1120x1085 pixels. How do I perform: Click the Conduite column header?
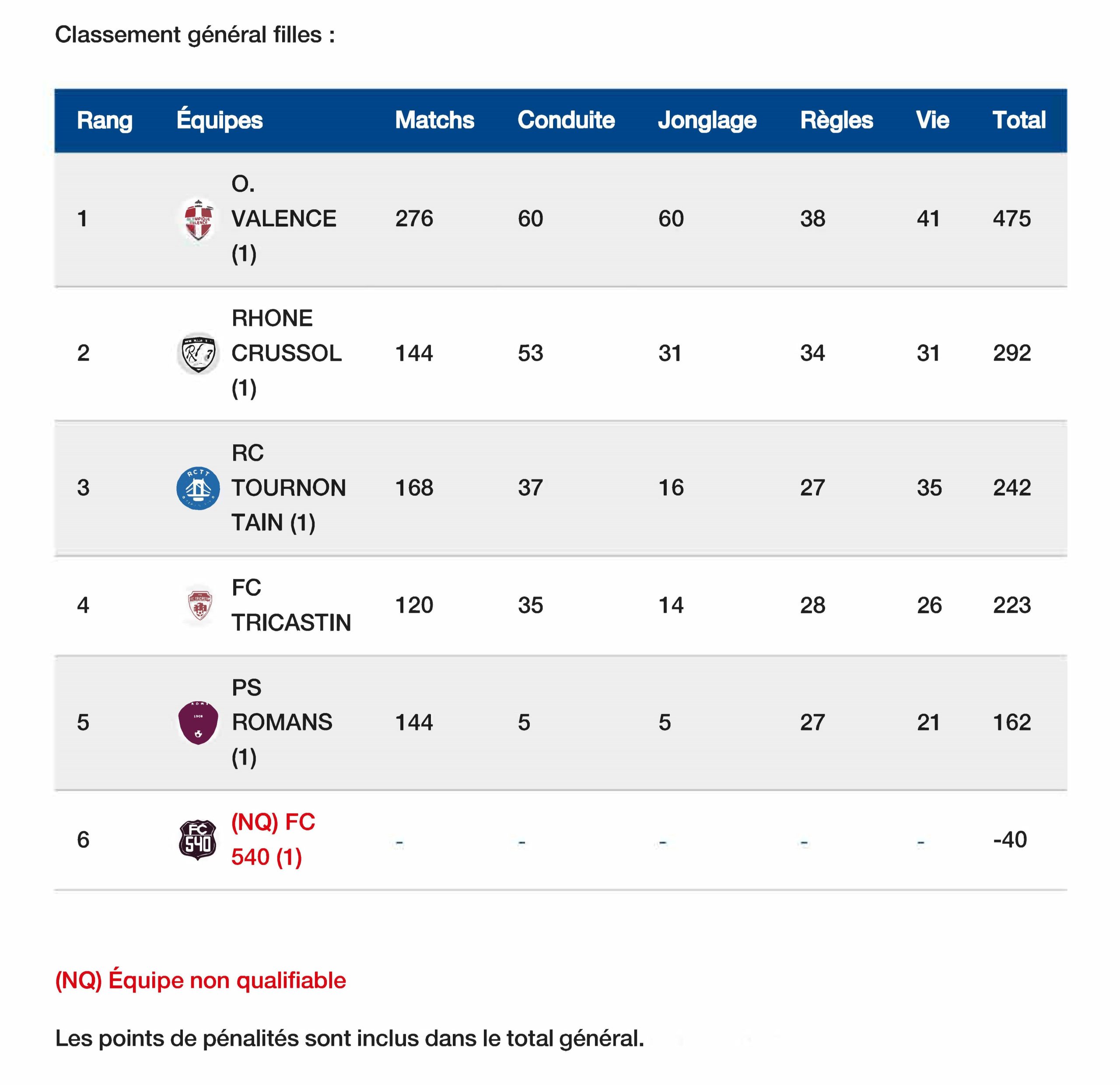pyautogui.click(x=566, y=121)
